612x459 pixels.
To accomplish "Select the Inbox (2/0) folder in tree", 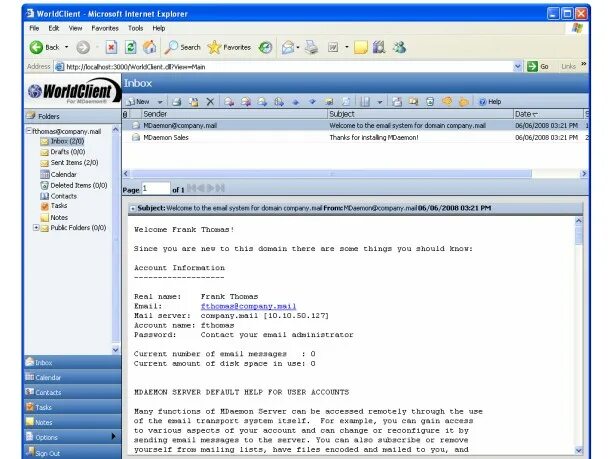I will pyautogui.click(x=62, y=141).
